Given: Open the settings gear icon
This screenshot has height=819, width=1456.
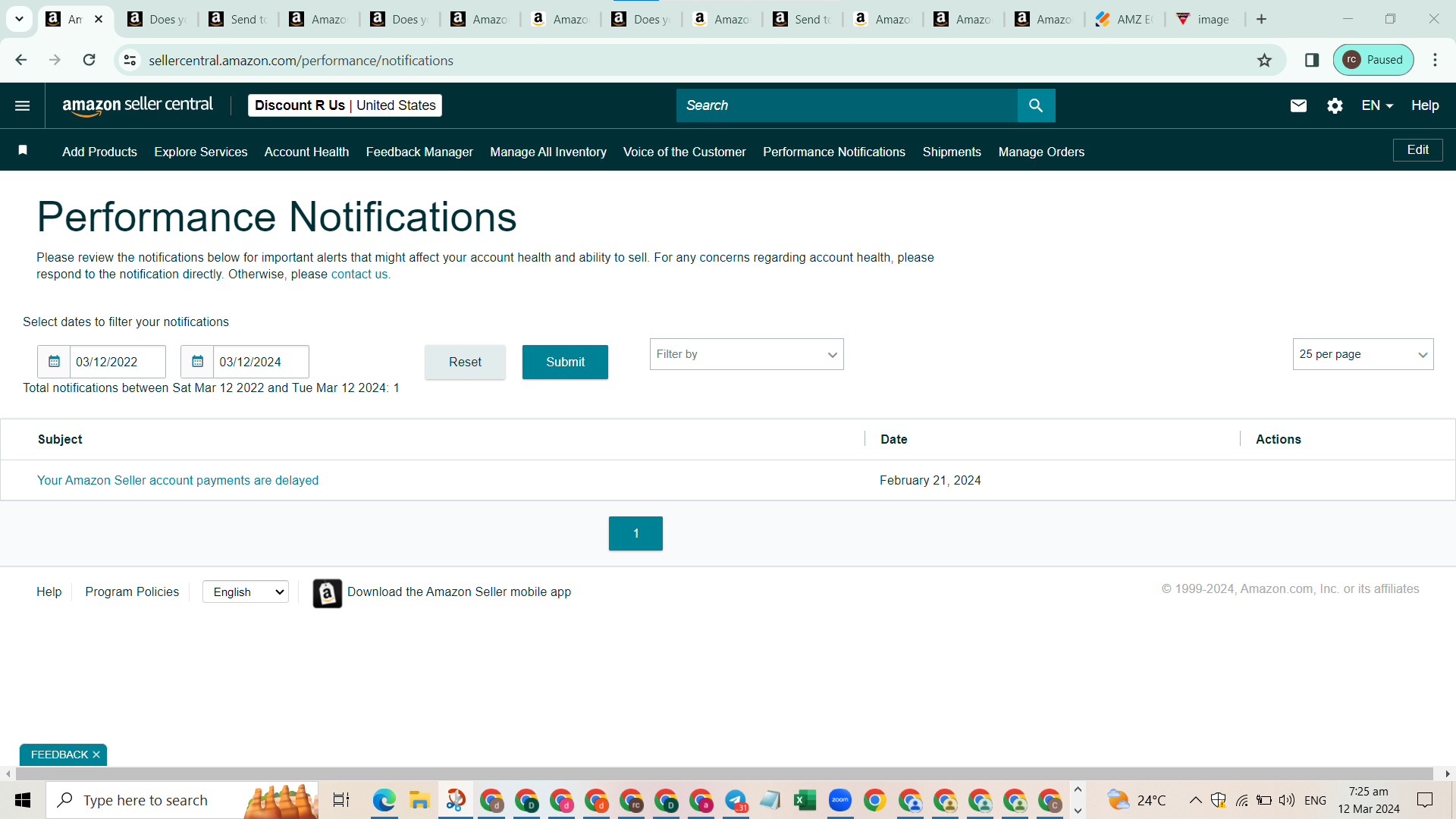Looking at the screenshot, I should pos(1335,105).
